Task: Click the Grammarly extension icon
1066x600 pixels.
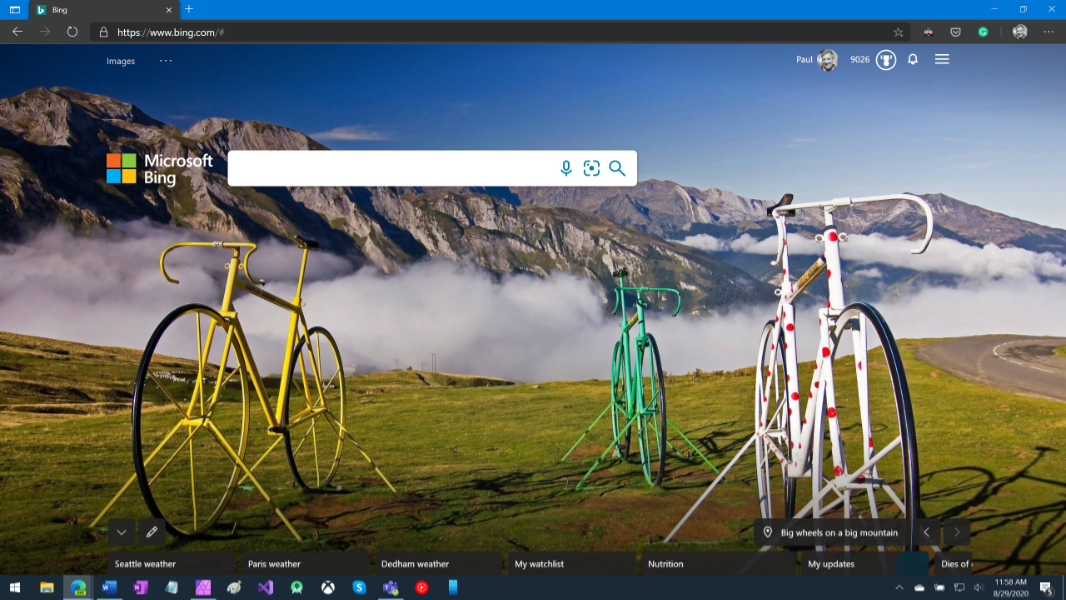Action: (983, 32)
